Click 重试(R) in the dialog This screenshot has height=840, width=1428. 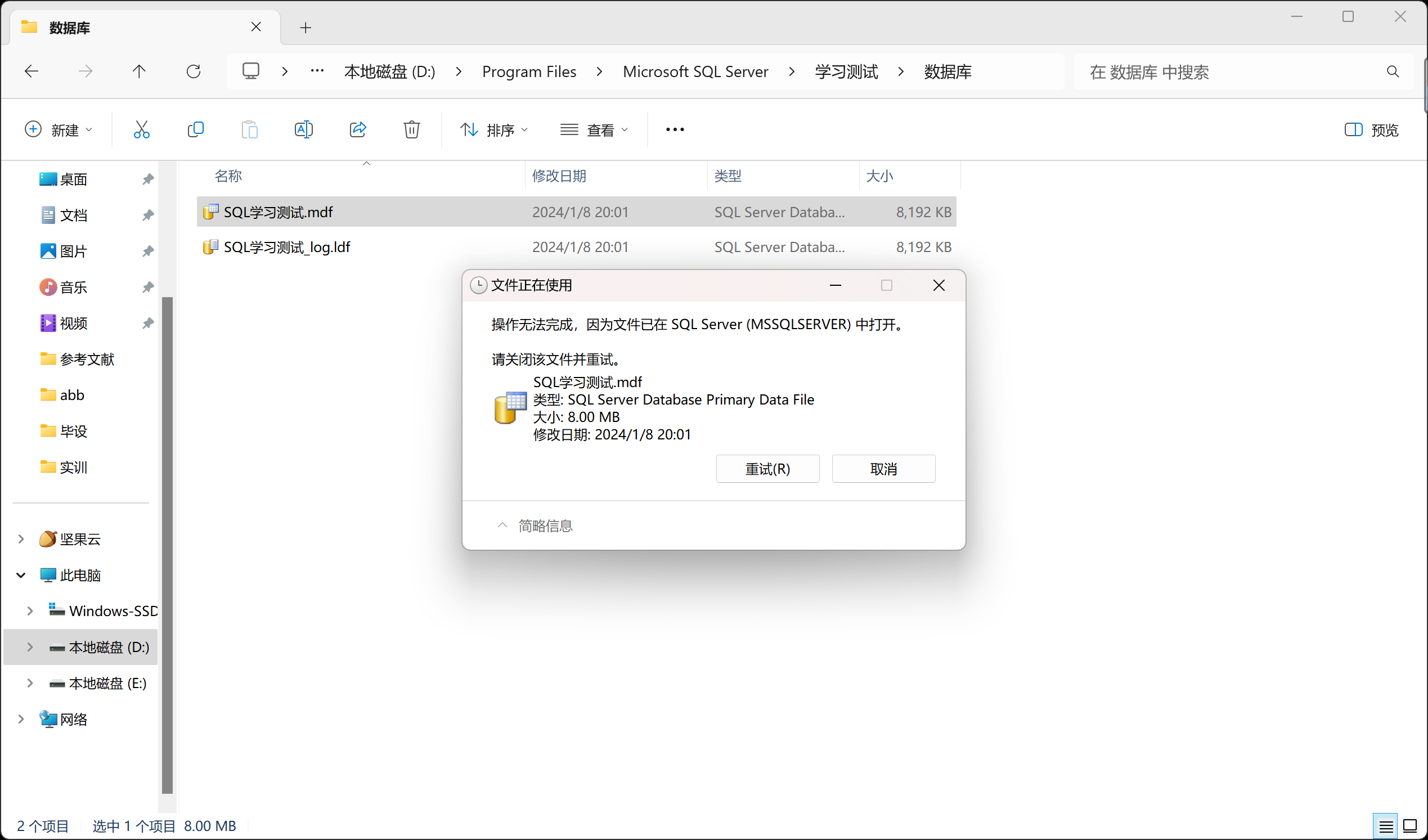pos(767,469)
